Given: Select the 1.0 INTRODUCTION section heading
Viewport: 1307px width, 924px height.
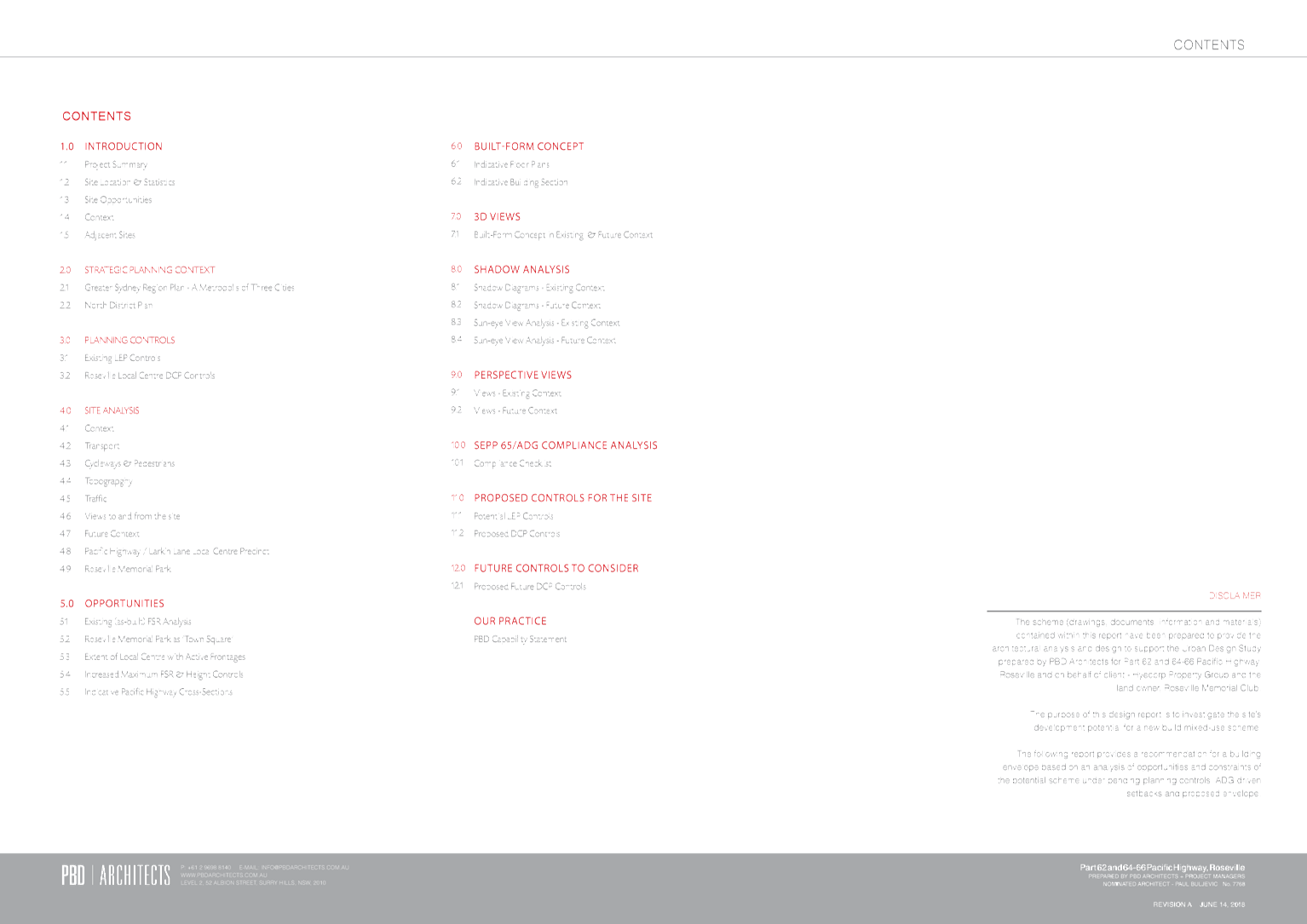Looking at the screenshot, I should coord(111,146).
